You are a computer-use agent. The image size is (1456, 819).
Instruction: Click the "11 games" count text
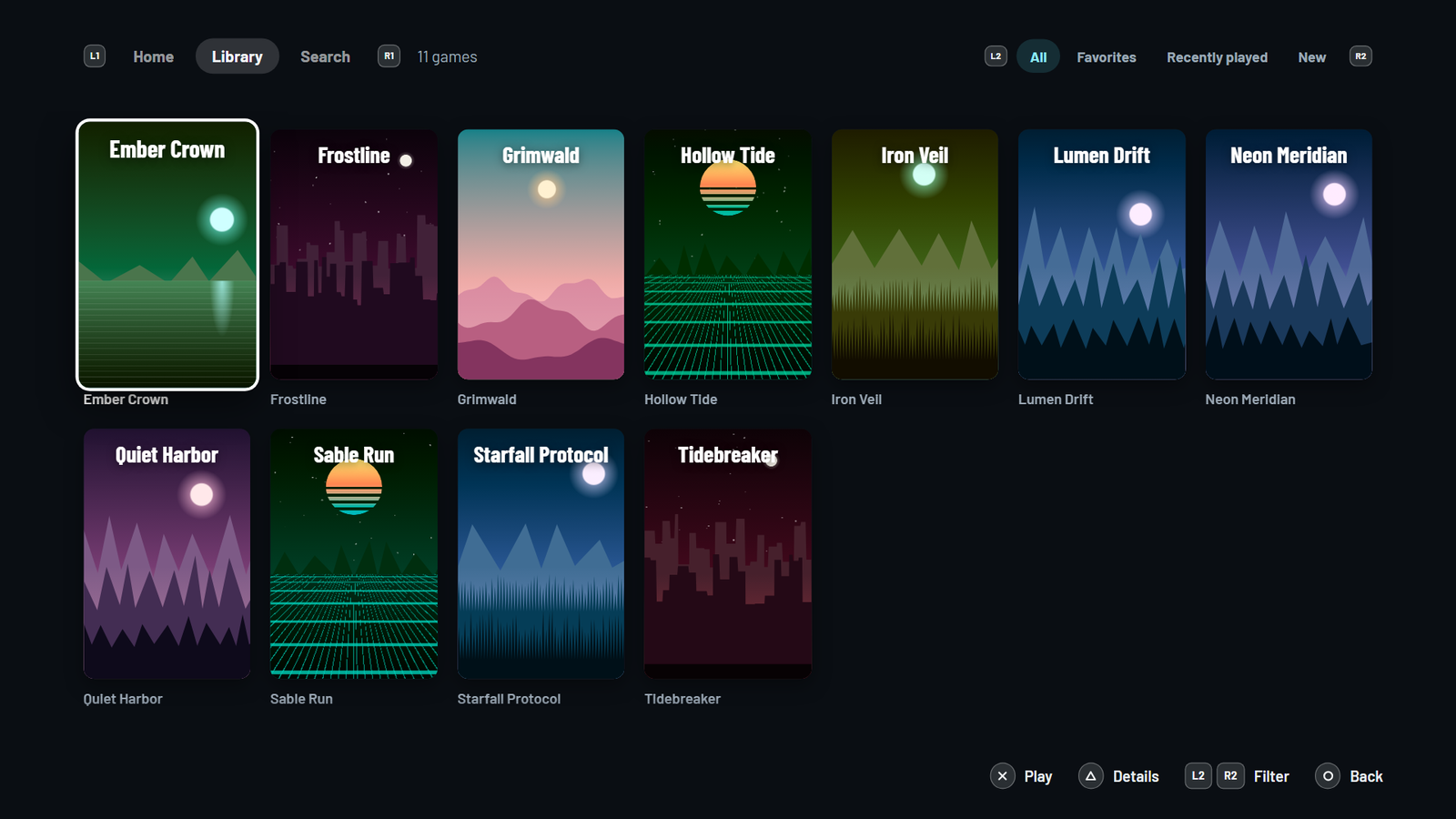click(447, 56)
